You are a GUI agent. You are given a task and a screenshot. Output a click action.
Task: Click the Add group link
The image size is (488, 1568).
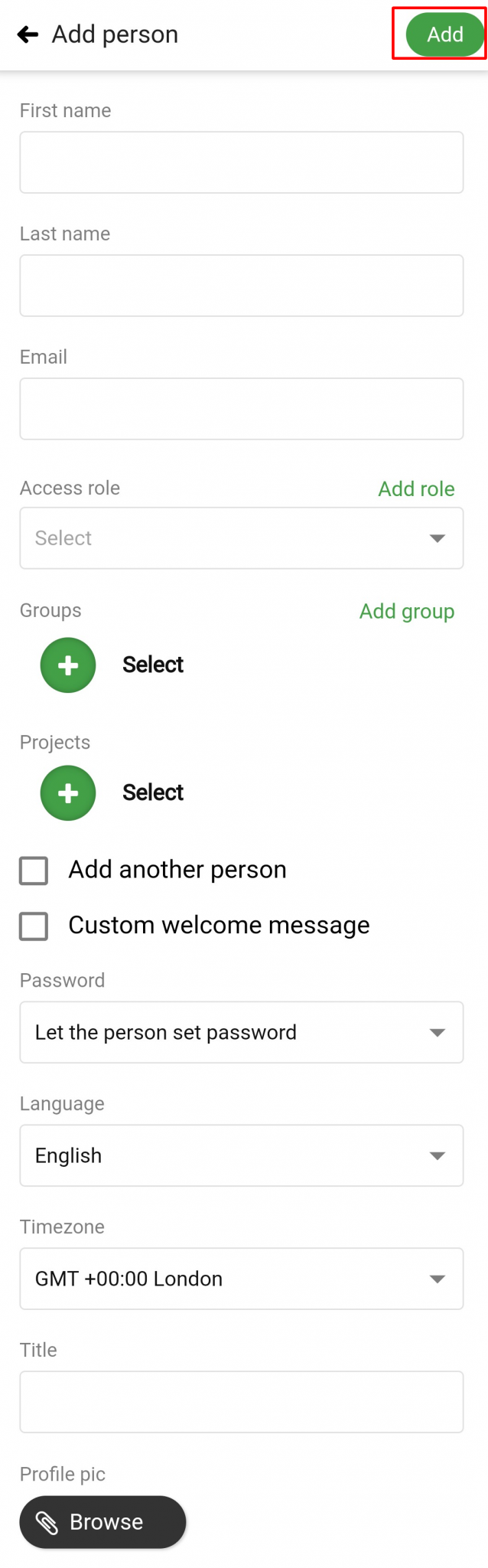coord(407,611)
